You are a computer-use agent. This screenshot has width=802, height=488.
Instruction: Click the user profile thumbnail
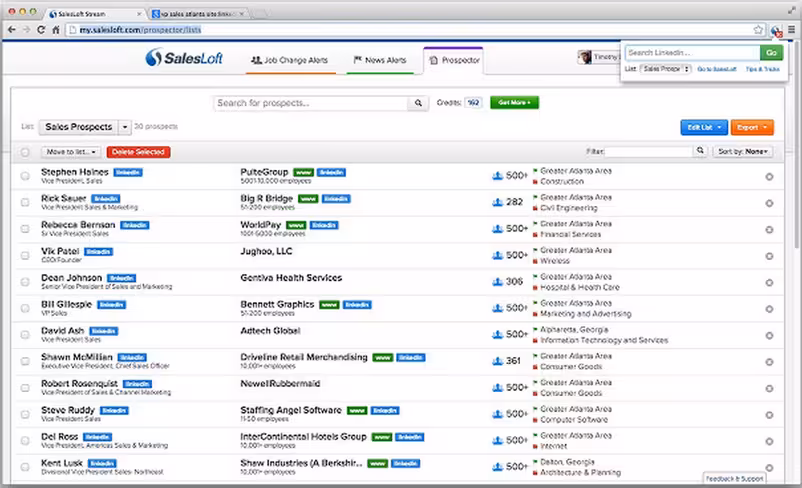click(584, 57)
